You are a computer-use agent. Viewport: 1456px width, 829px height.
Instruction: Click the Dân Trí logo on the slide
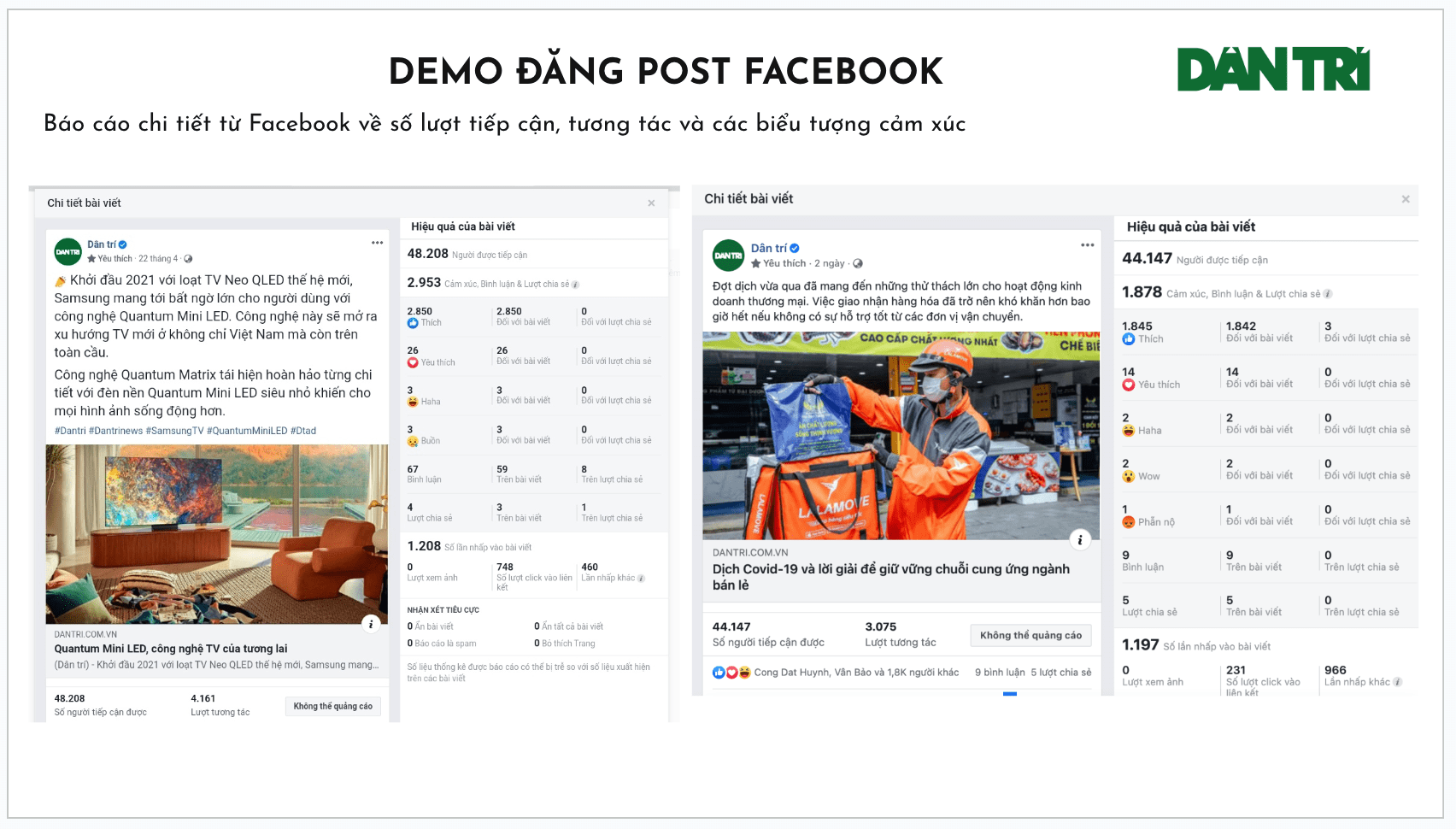tap(1273, 70)
